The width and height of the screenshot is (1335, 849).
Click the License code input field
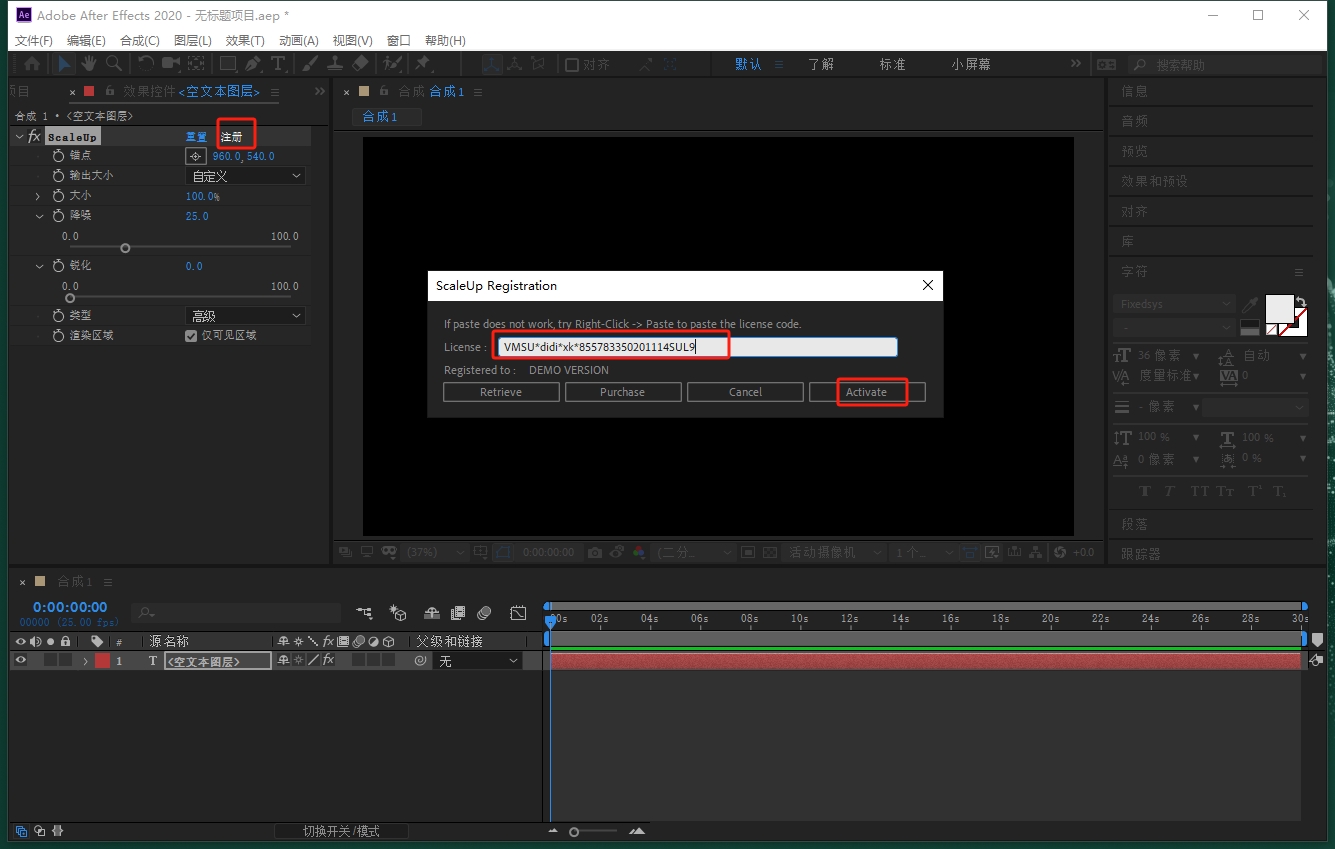(696, 347)
